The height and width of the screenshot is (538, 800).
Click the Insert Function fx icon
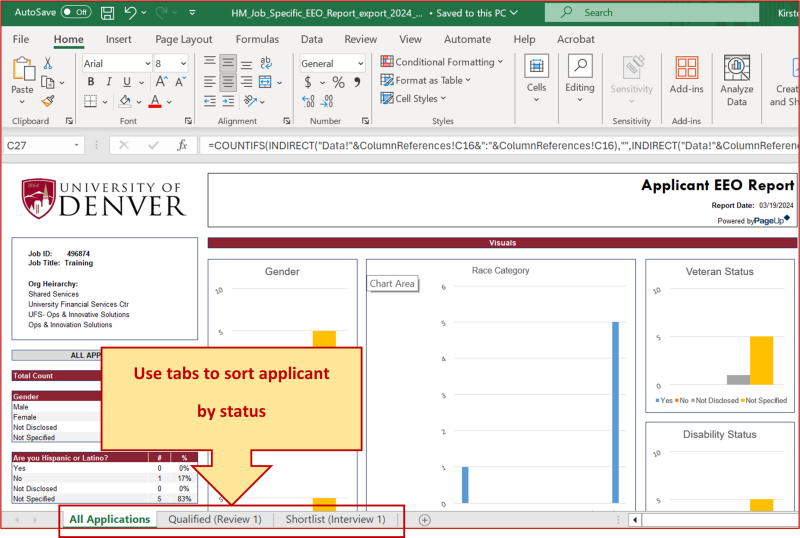click(182, 145)
